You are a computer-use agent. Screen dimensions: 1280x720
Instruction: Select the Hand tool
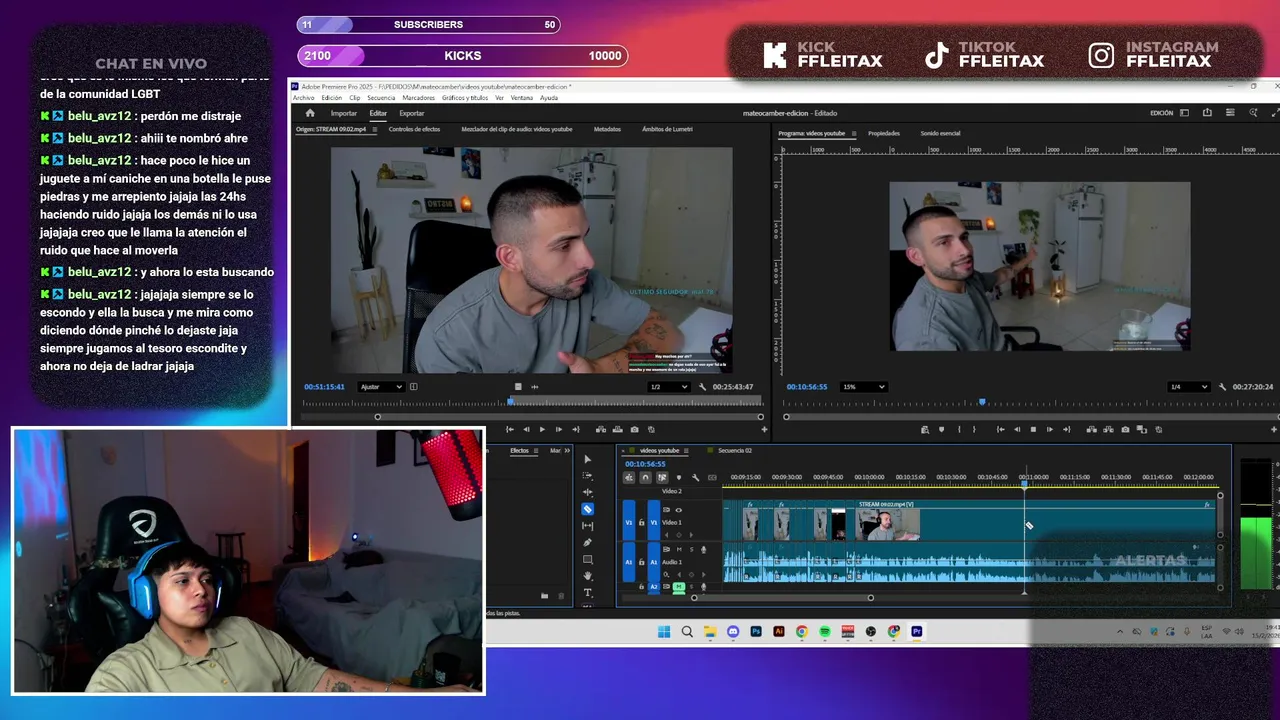(588, 575)
